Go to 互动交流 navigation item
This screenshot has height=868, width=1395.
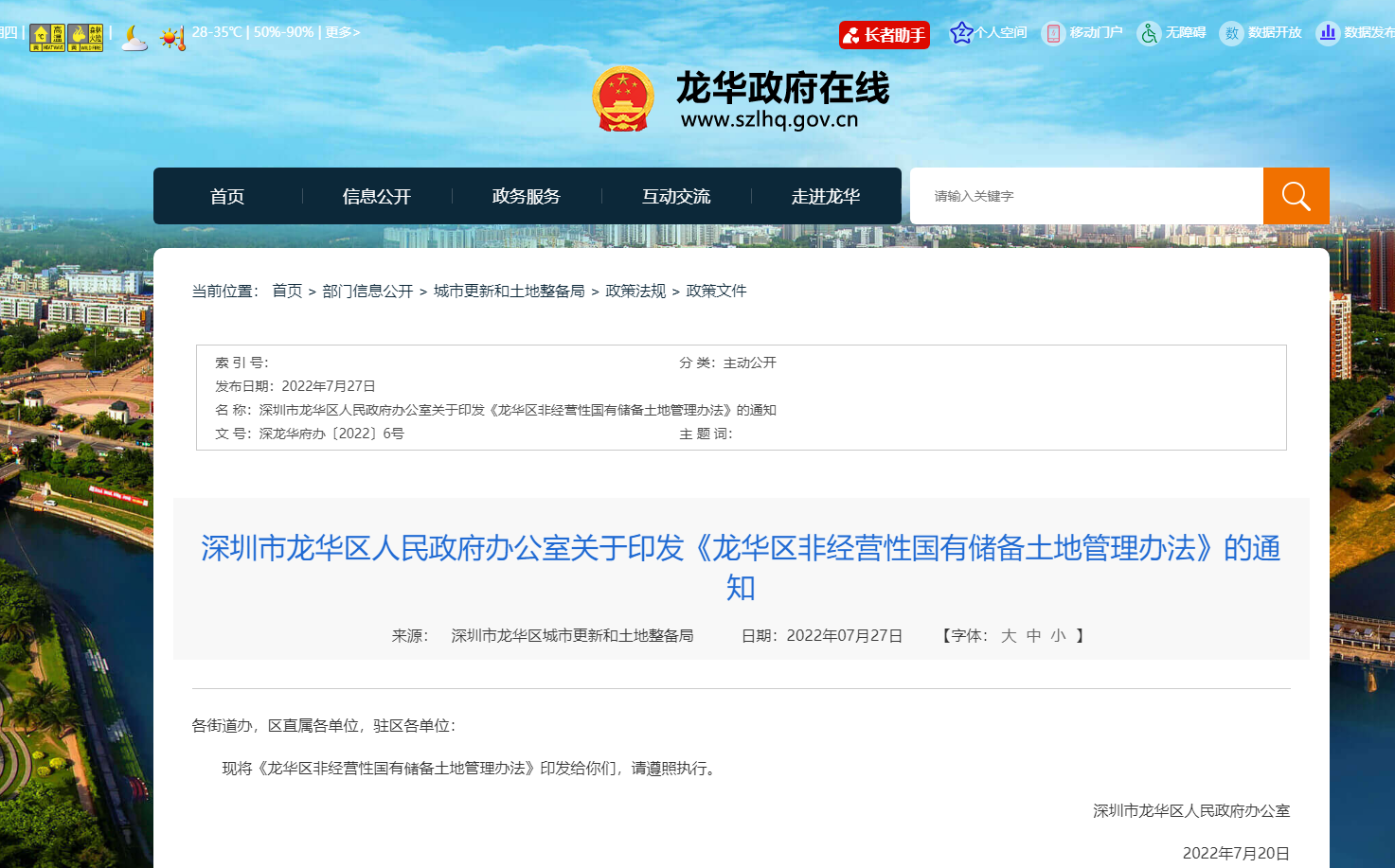pos(676,196)
